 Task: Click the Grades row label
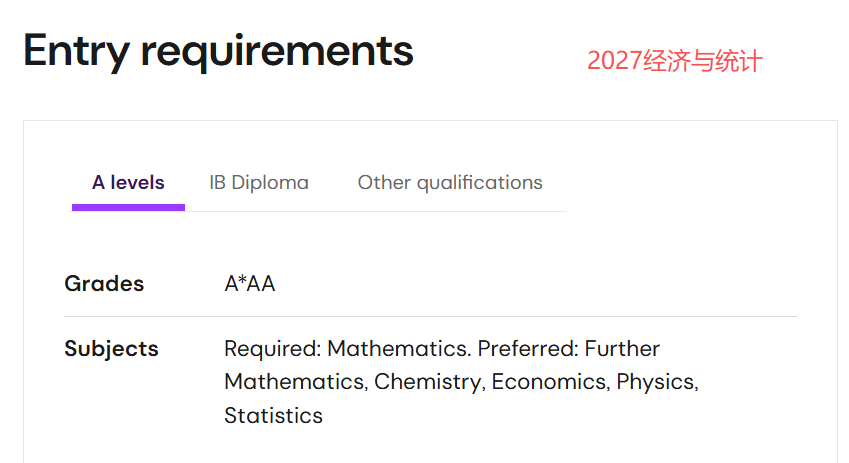[x=104, y=284]
